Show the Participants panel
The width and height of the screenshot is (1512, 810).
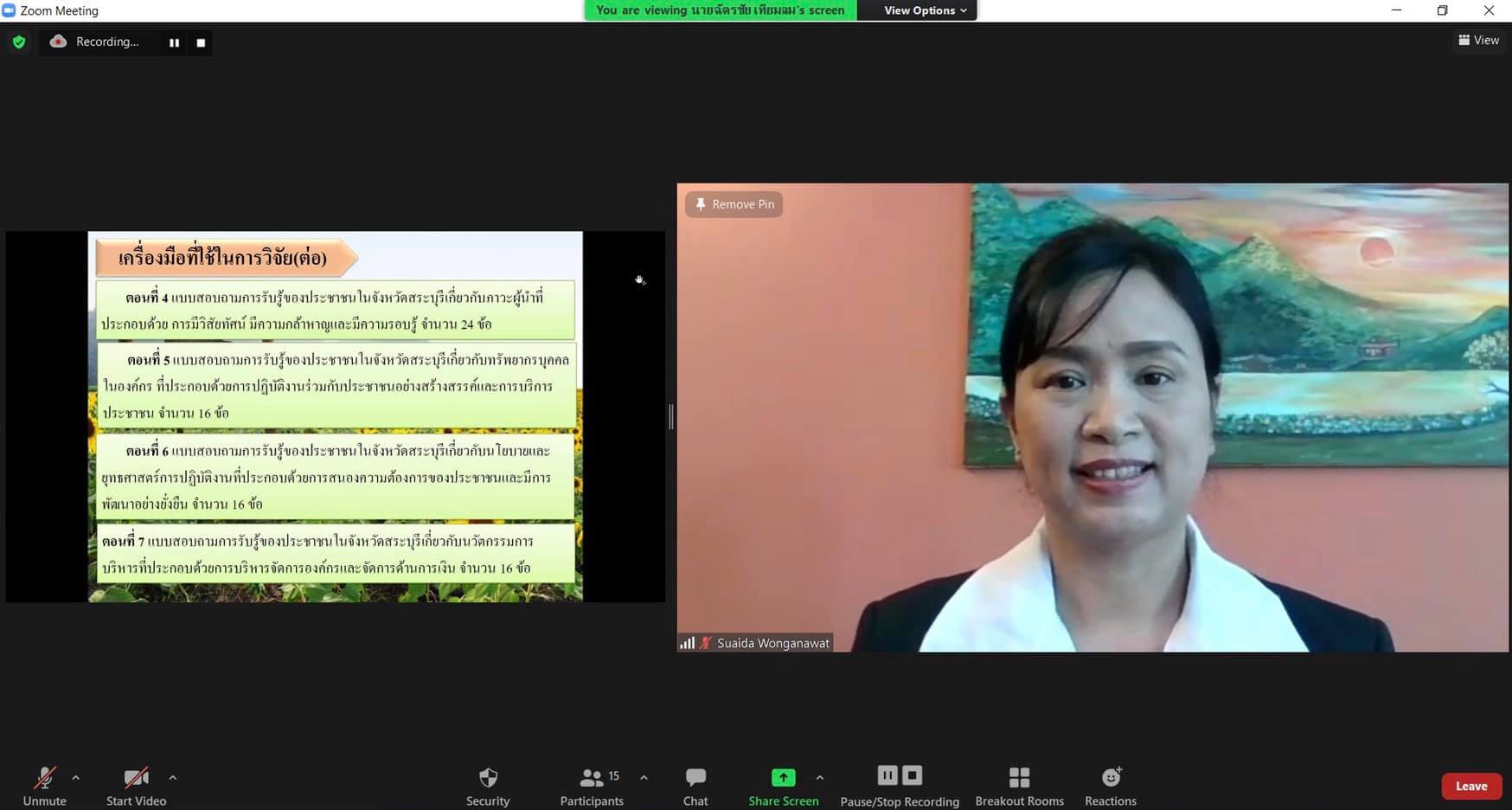pyautogui.click(x=592, y=786)
